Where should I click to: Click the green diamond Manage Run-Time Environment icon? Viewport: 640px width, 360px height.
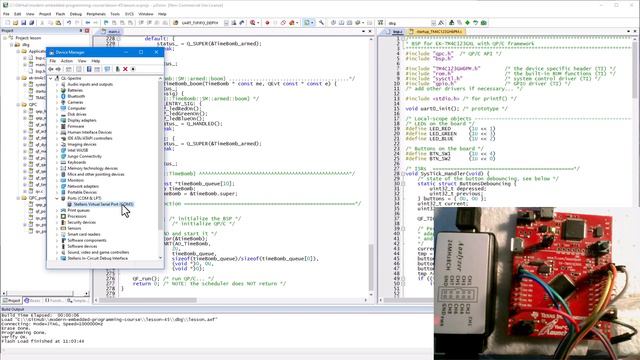coord(467,23)
